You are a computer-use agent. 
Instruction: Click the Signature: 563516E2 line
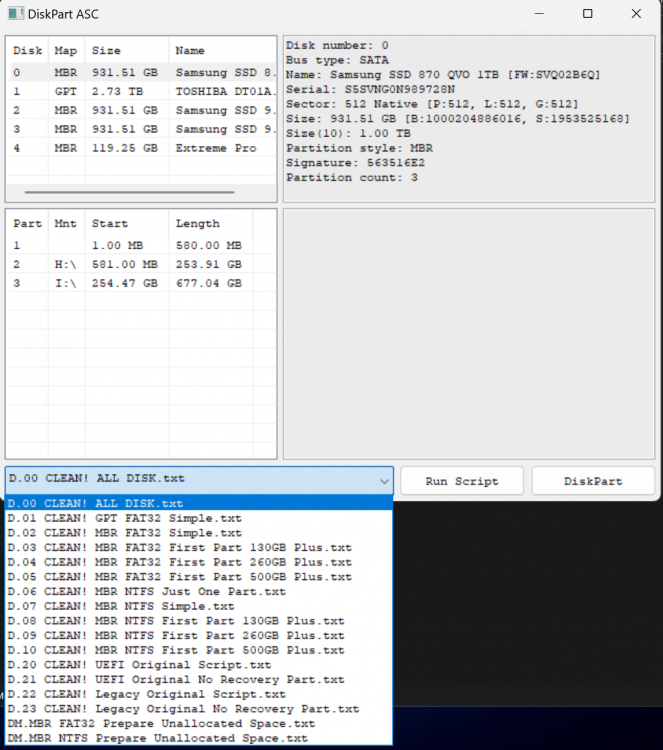[355, 163]
